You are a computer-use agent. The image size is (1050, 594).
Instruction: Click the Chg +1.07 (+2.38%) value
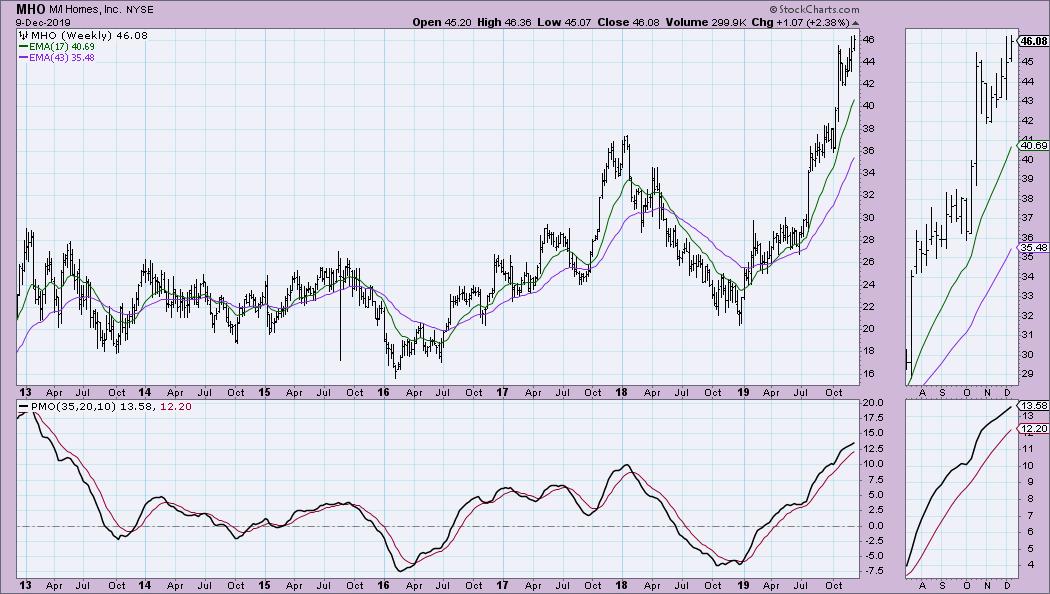[x=800, y=22]
